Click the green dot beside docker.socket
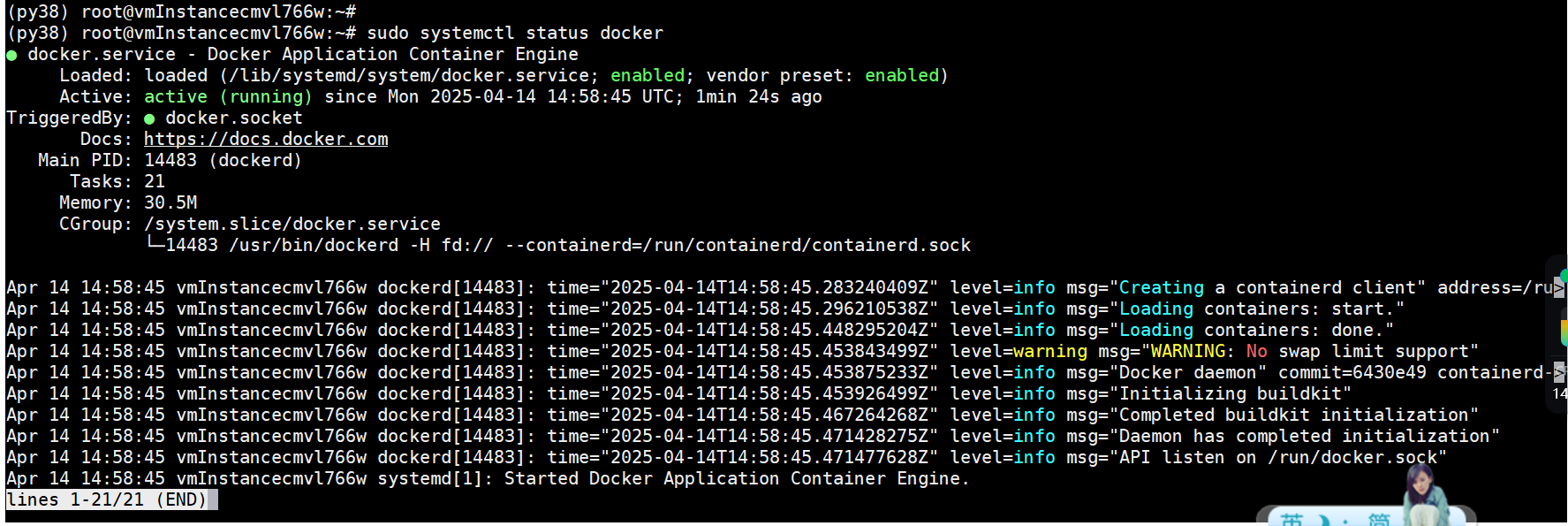The width and height of the screenshot is (1568, 526). [x=149, y=118]
